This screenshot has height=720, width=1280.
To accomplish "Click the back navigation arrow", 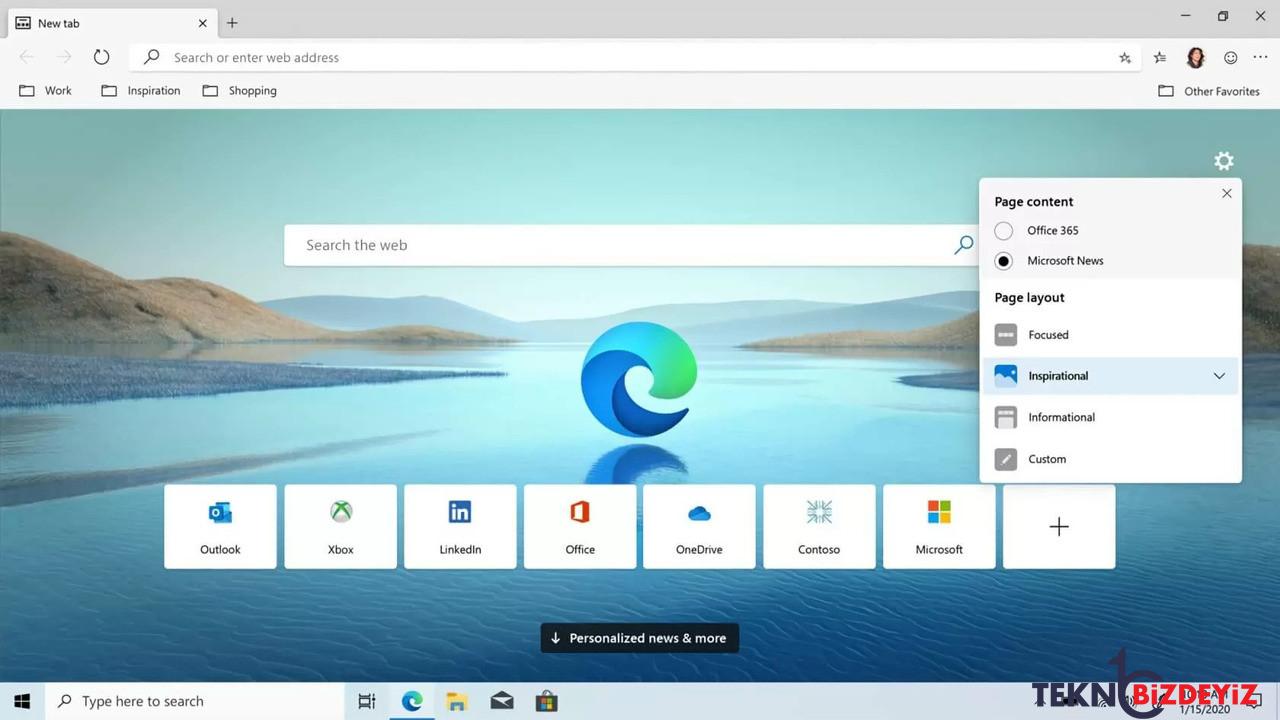I will 27,57.
